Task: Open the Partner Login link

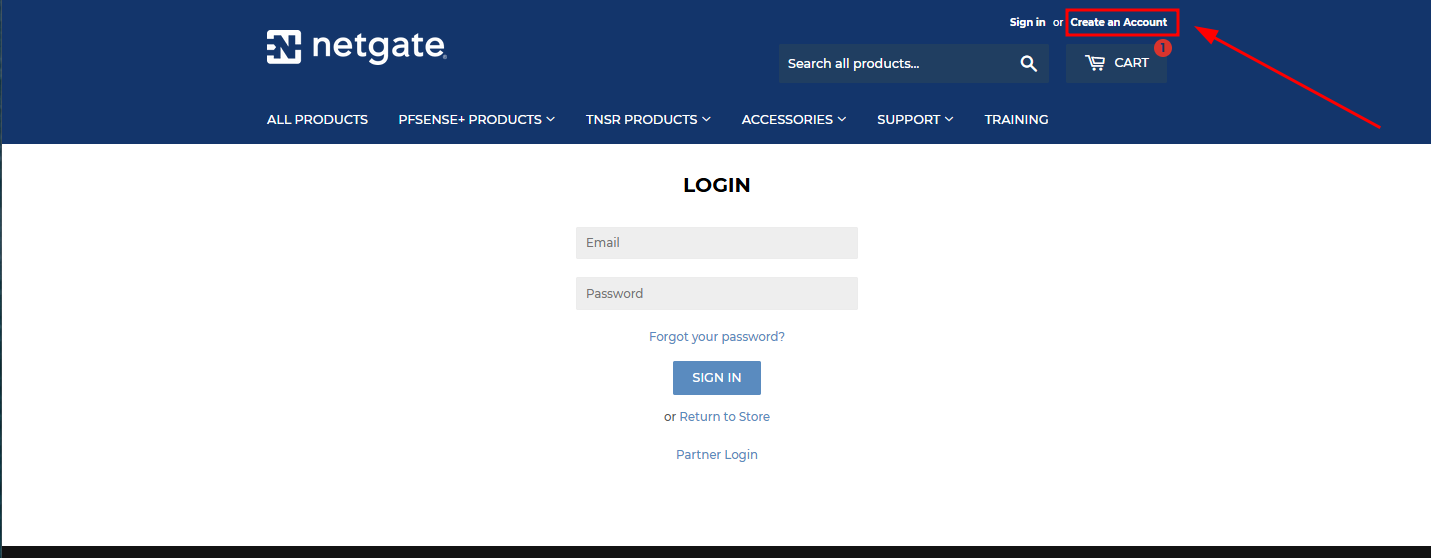Action: (717, 455)
